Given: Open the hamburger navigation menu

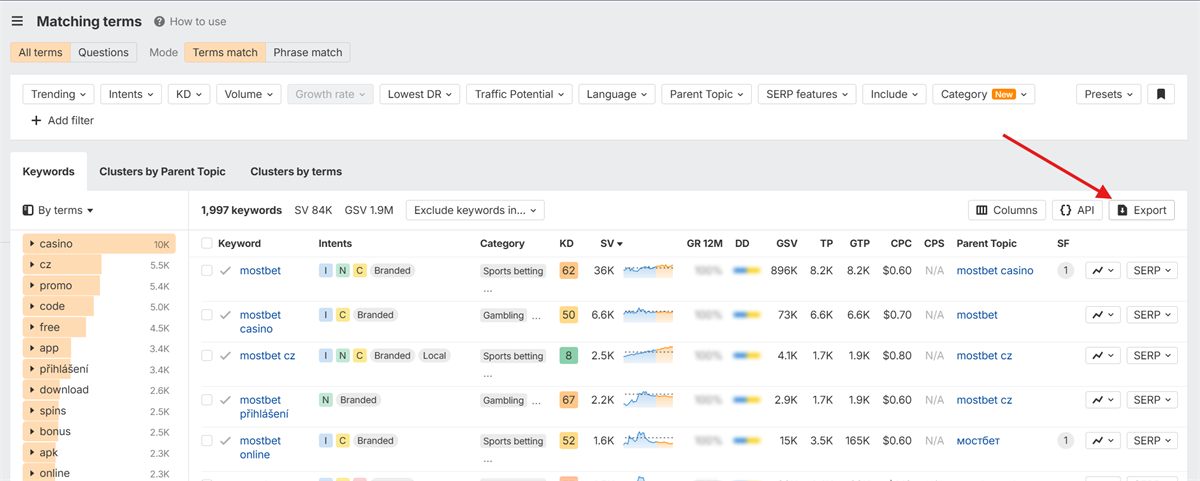Looking at the screenshot, I should pyautogui.click(x=17, y=21).
